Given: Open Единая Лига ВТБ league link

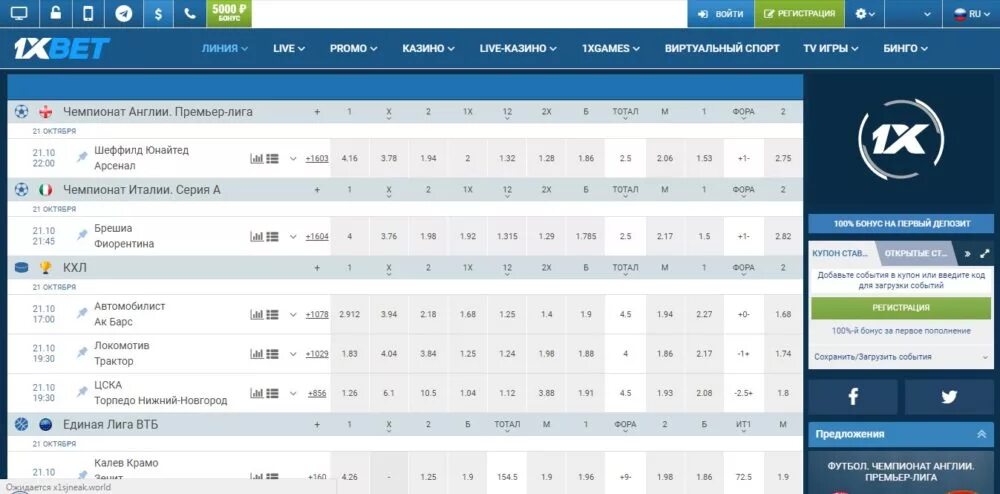Looking at the screenshot, I should (110, 424).
